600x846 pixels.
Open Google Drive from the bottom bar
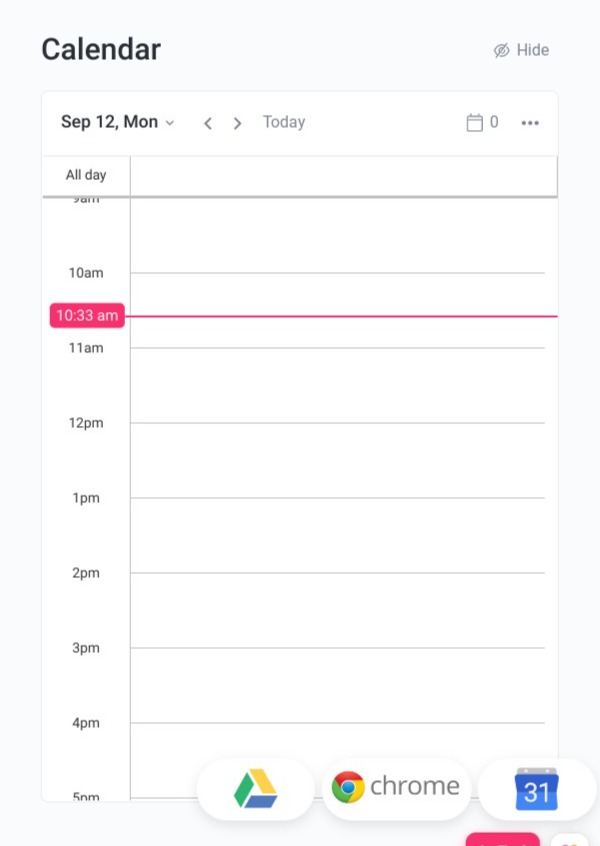255,789
